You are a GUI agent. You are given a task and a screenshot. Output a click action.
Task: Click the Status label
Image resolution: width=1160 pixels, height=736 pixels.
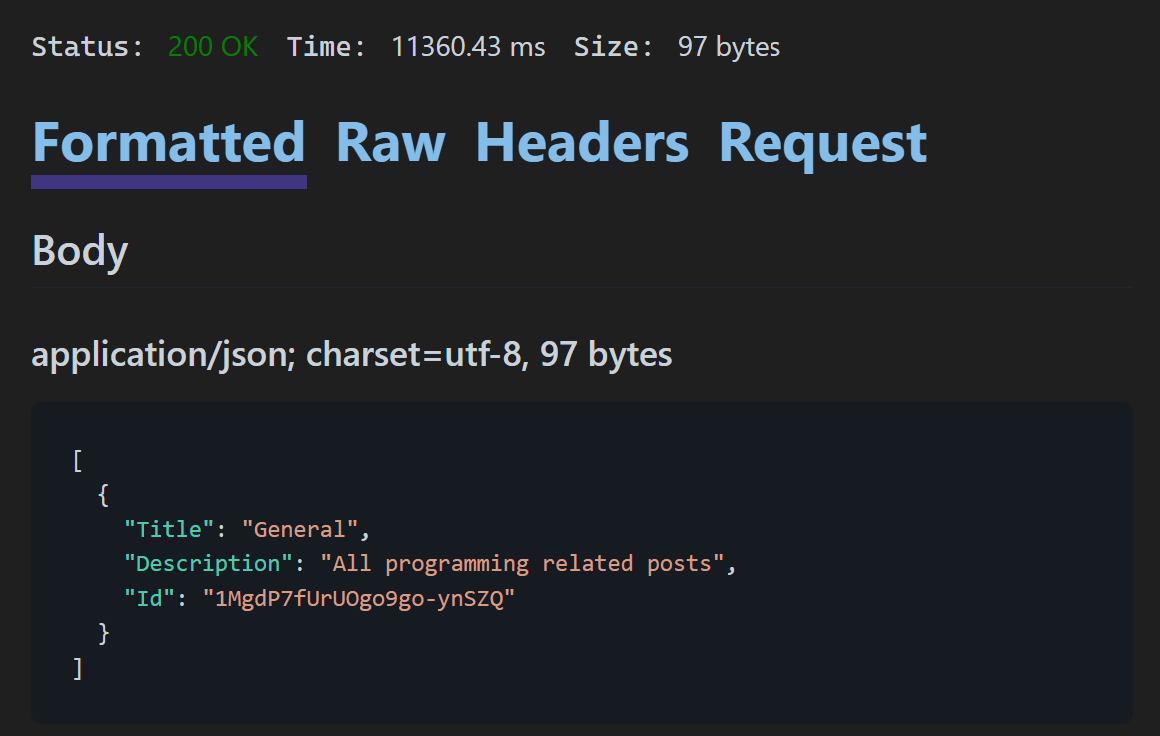87,47
